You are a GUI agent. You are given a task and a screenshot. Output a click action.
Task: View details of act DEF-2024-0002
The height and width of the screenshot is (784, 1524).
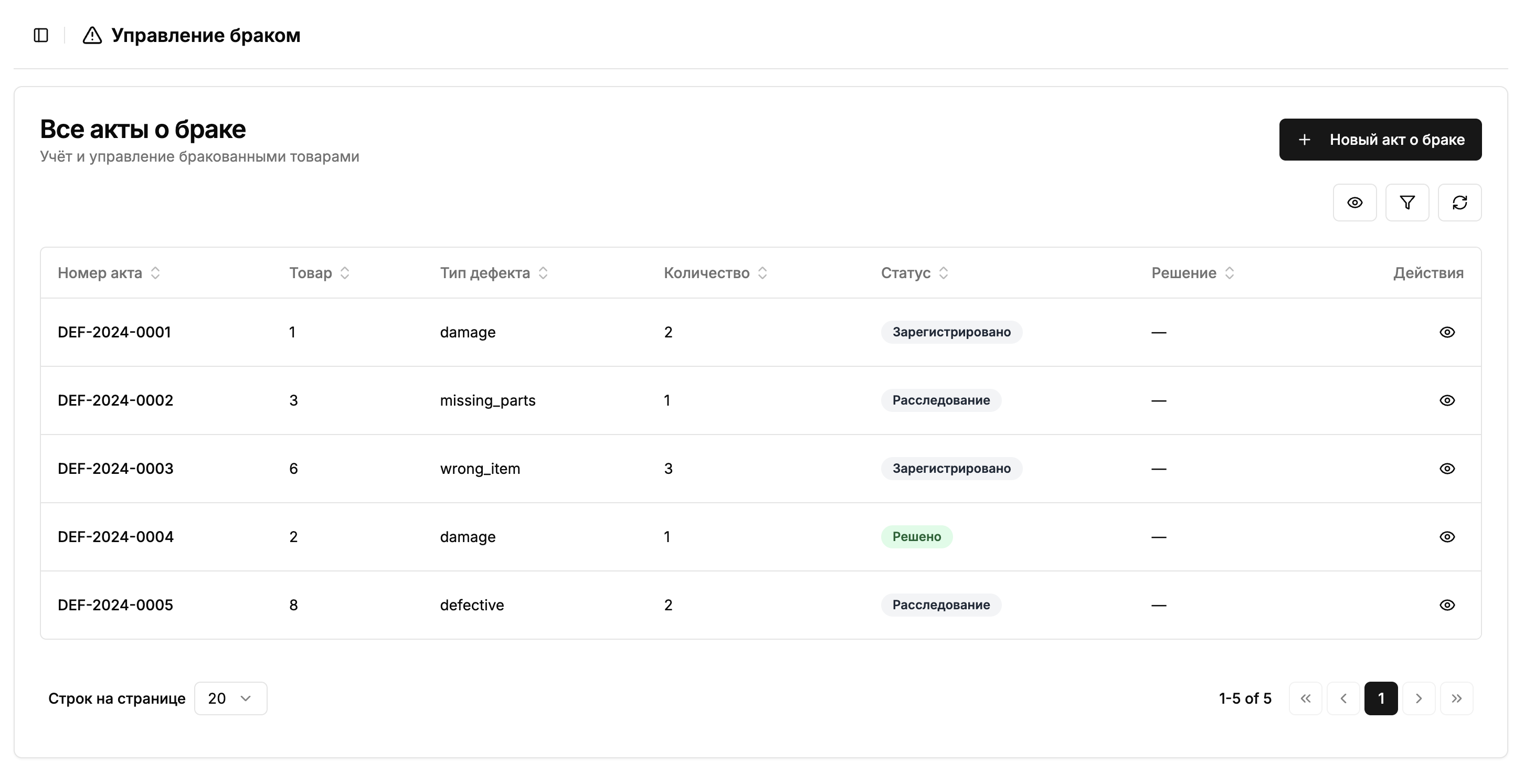tap(1446, 400)
